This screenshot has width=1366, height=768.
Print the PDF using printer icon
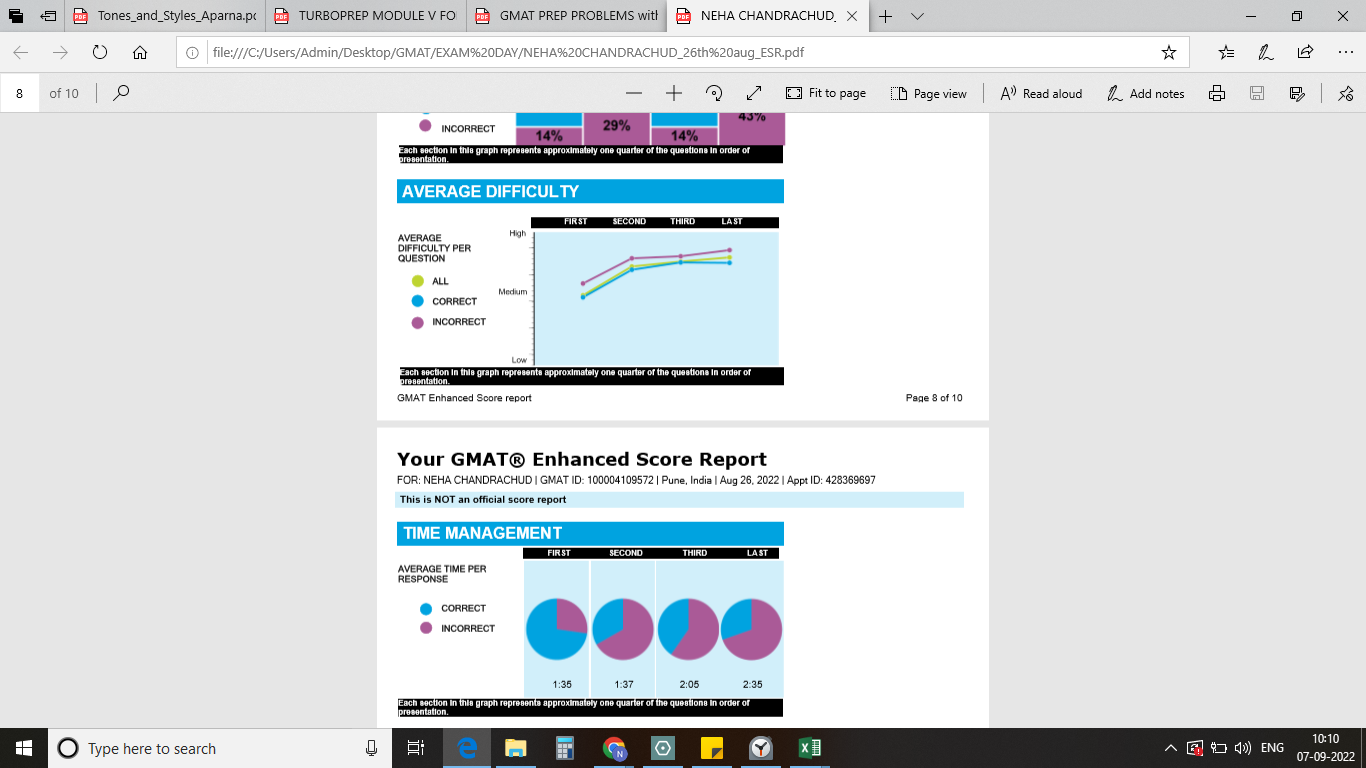[1217, 93]
